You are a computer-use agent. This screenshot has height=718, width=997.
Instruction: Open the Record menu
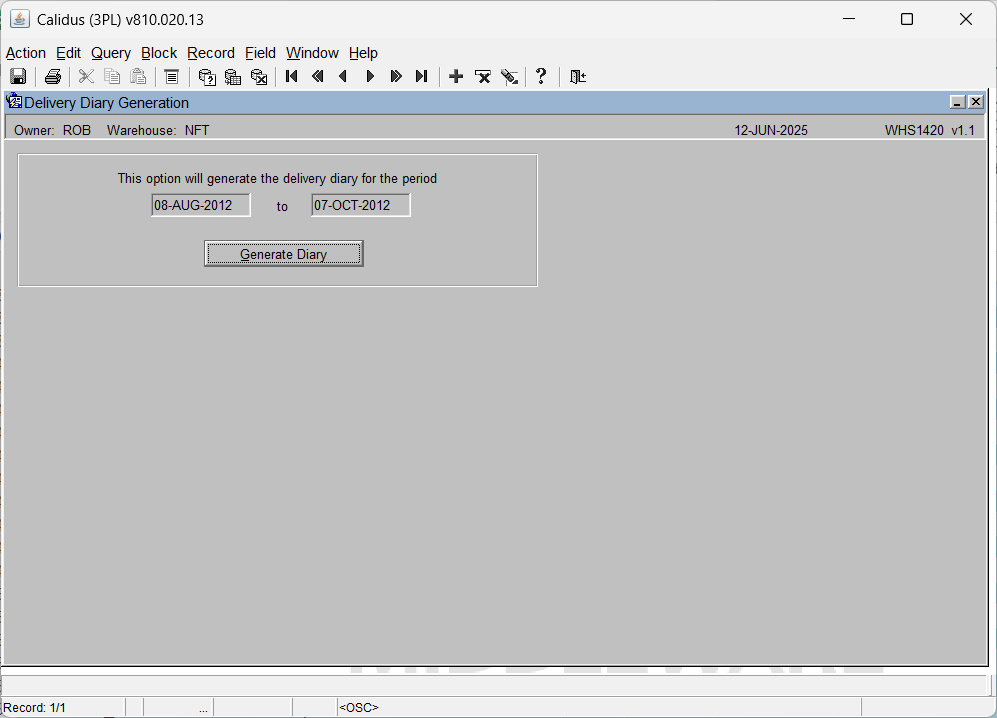pyautogui.click(x=211, y=53)
